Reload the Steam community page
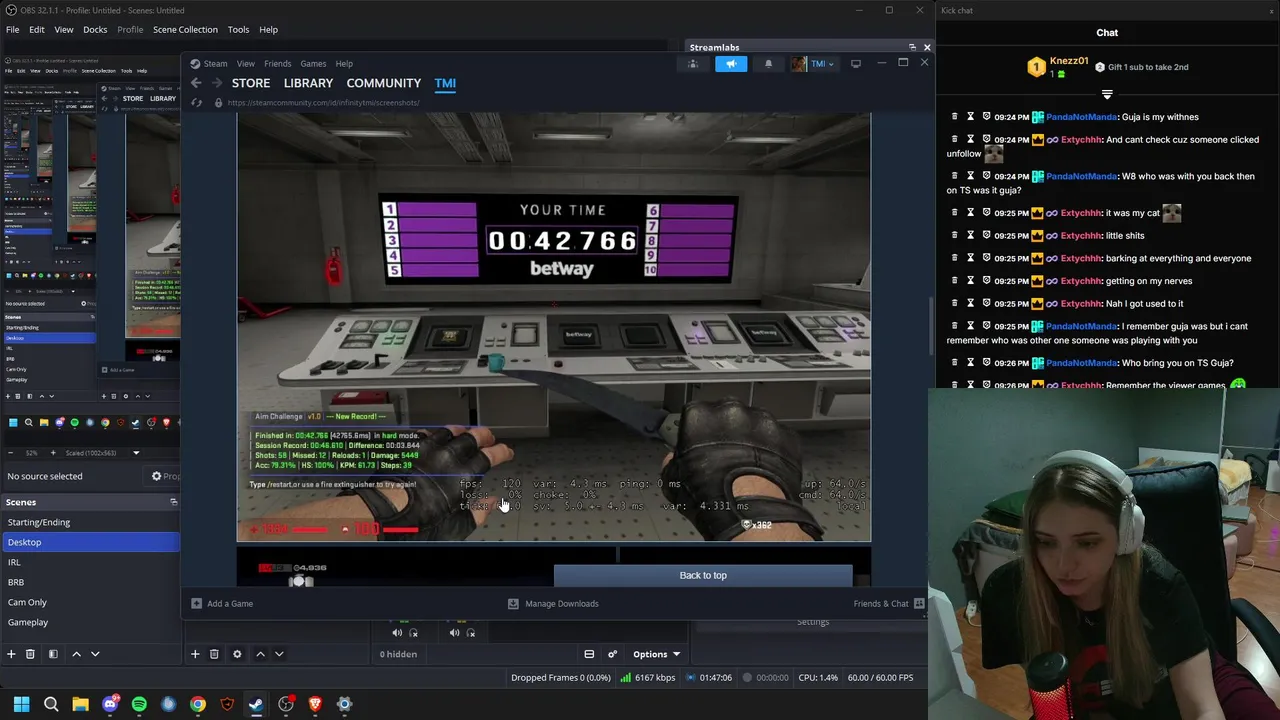 196,102
